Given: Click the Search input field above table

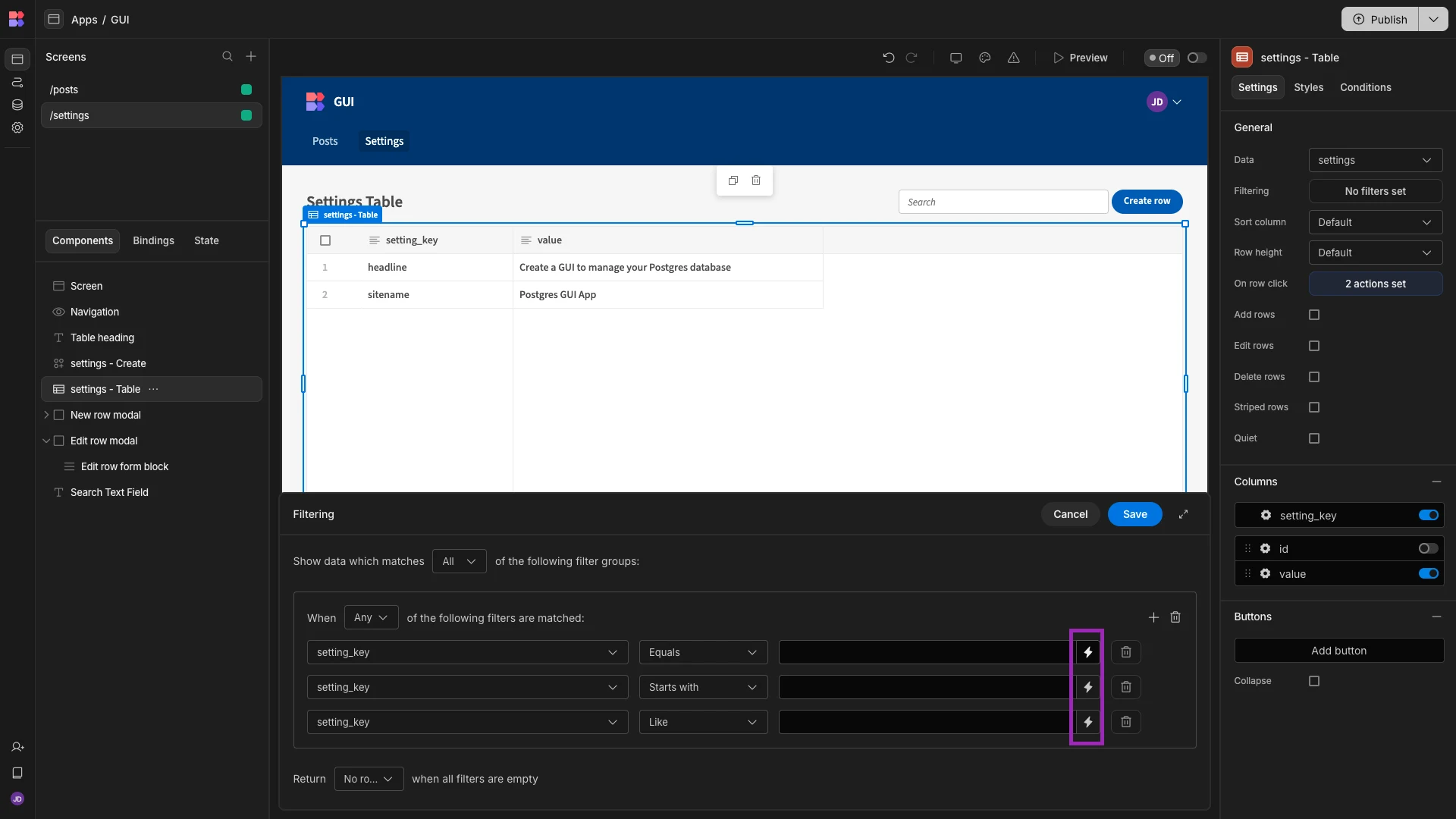Looking at the screenshot, I should point(1003,202).
